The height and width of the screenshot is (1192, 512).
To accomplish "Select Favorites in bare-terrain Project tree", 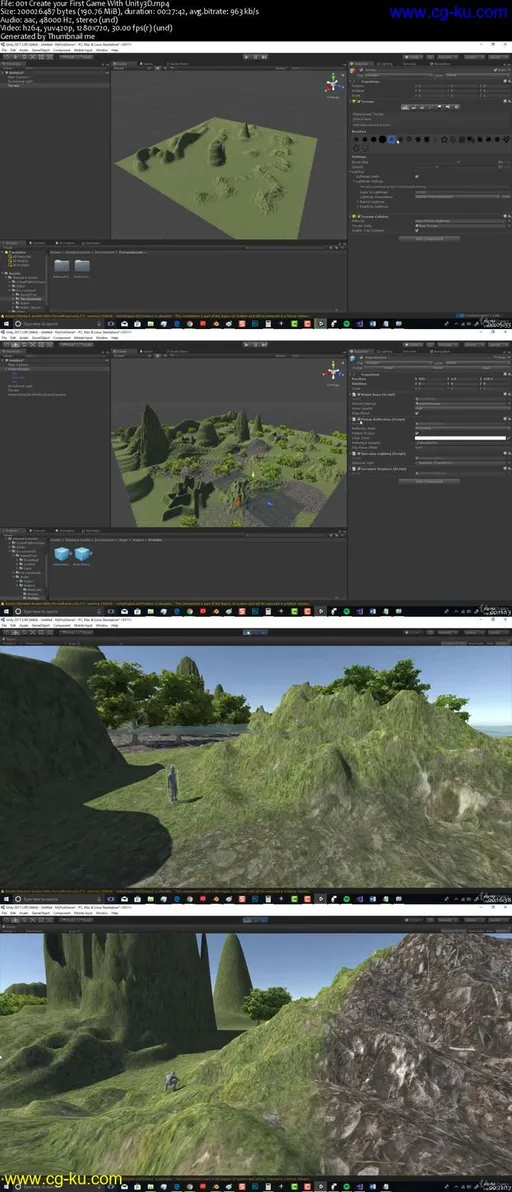I will [x=18, y=252].
